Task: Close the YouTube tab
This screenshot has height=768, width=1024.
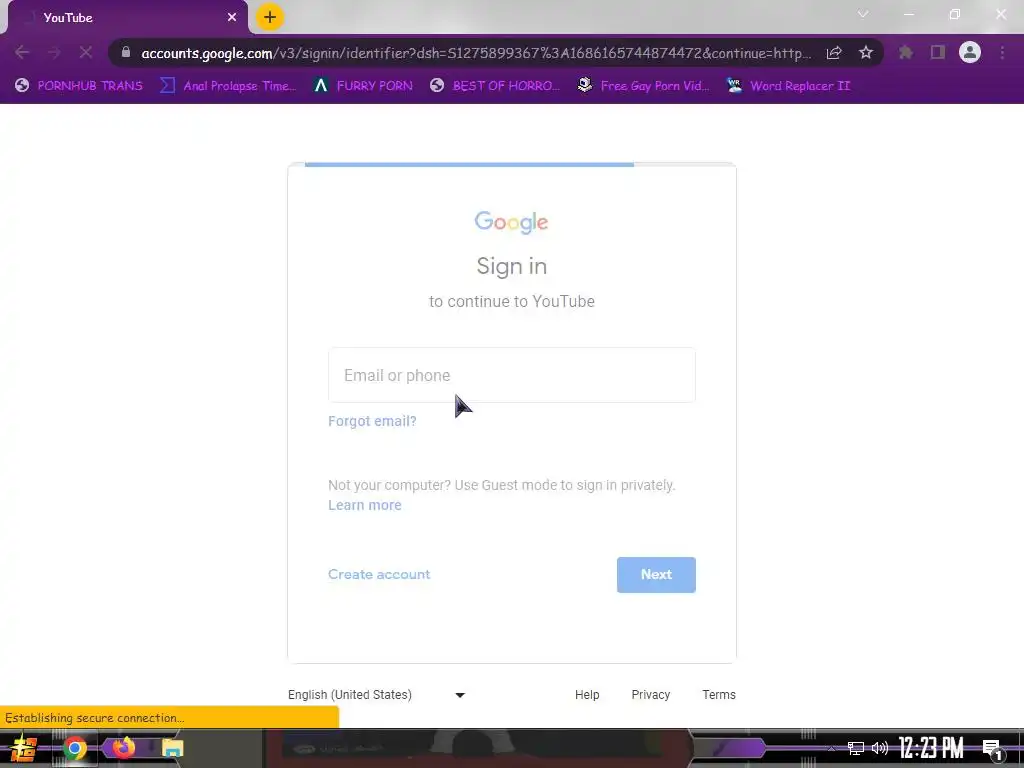Action: (232, 18)
